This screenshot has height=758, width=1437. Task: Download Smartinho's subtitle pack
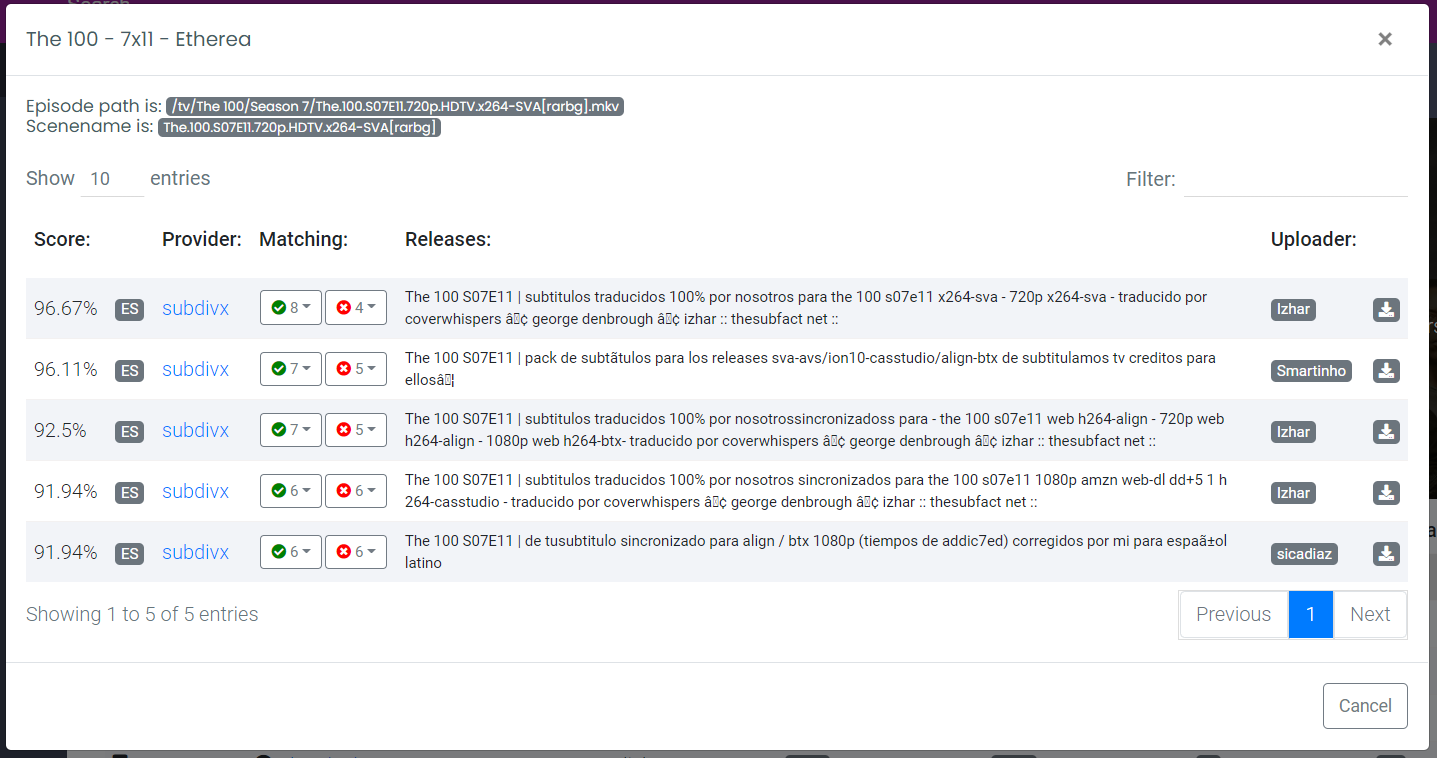[x=1386, y=371]
